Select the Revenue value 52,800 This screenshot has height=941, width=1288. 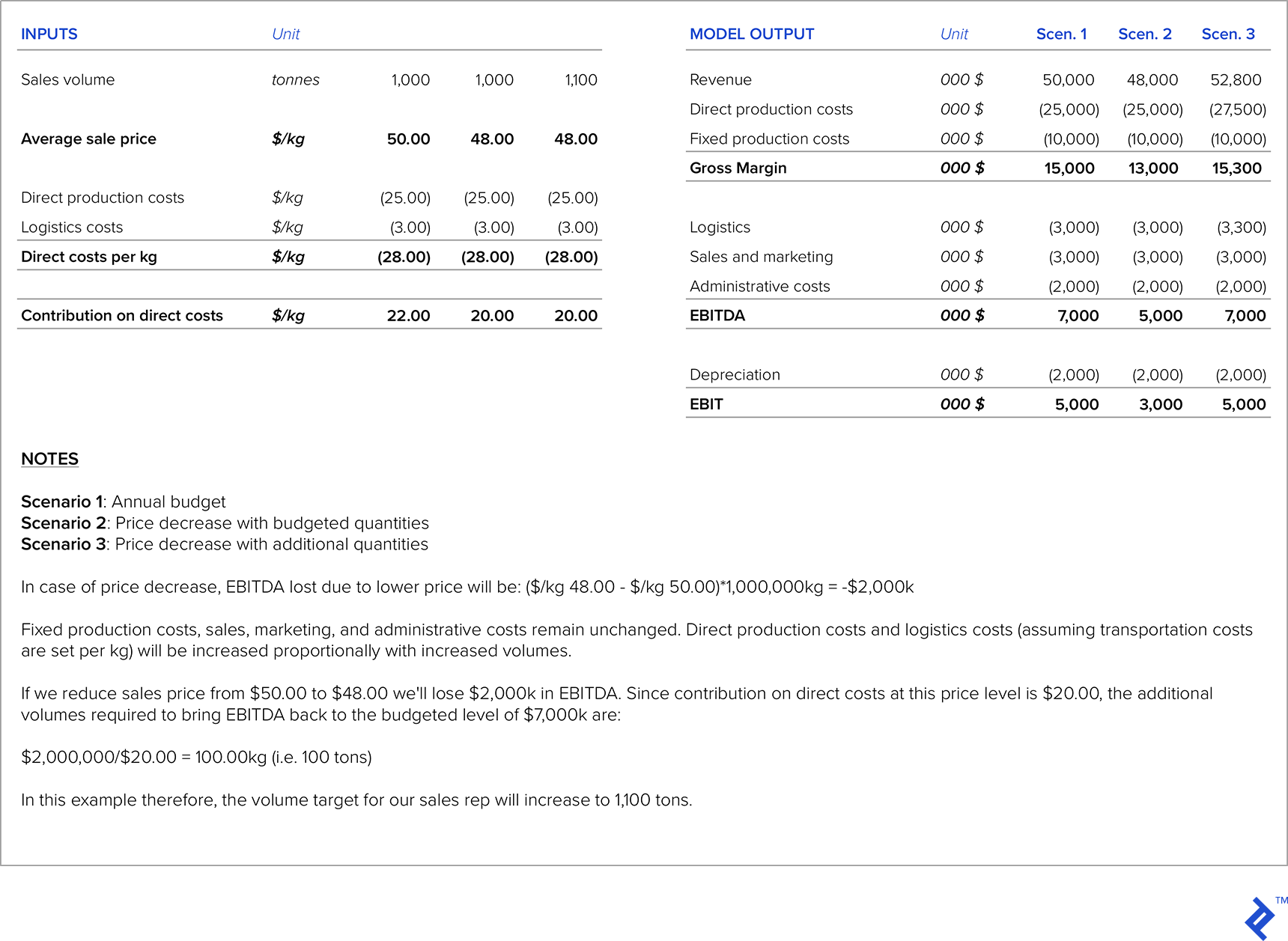click(1236, 80)
